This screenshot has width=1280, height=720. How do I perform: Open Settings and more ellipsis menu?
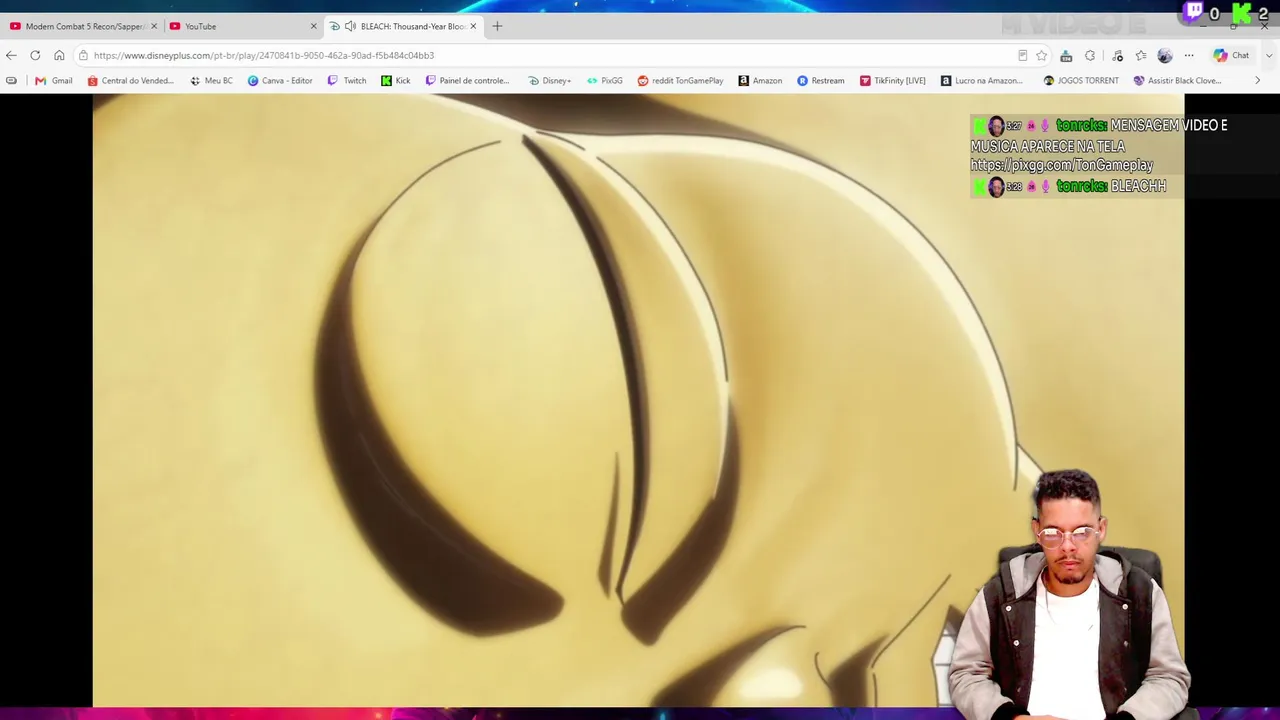pyautogui.click(x=1189, y=55)
